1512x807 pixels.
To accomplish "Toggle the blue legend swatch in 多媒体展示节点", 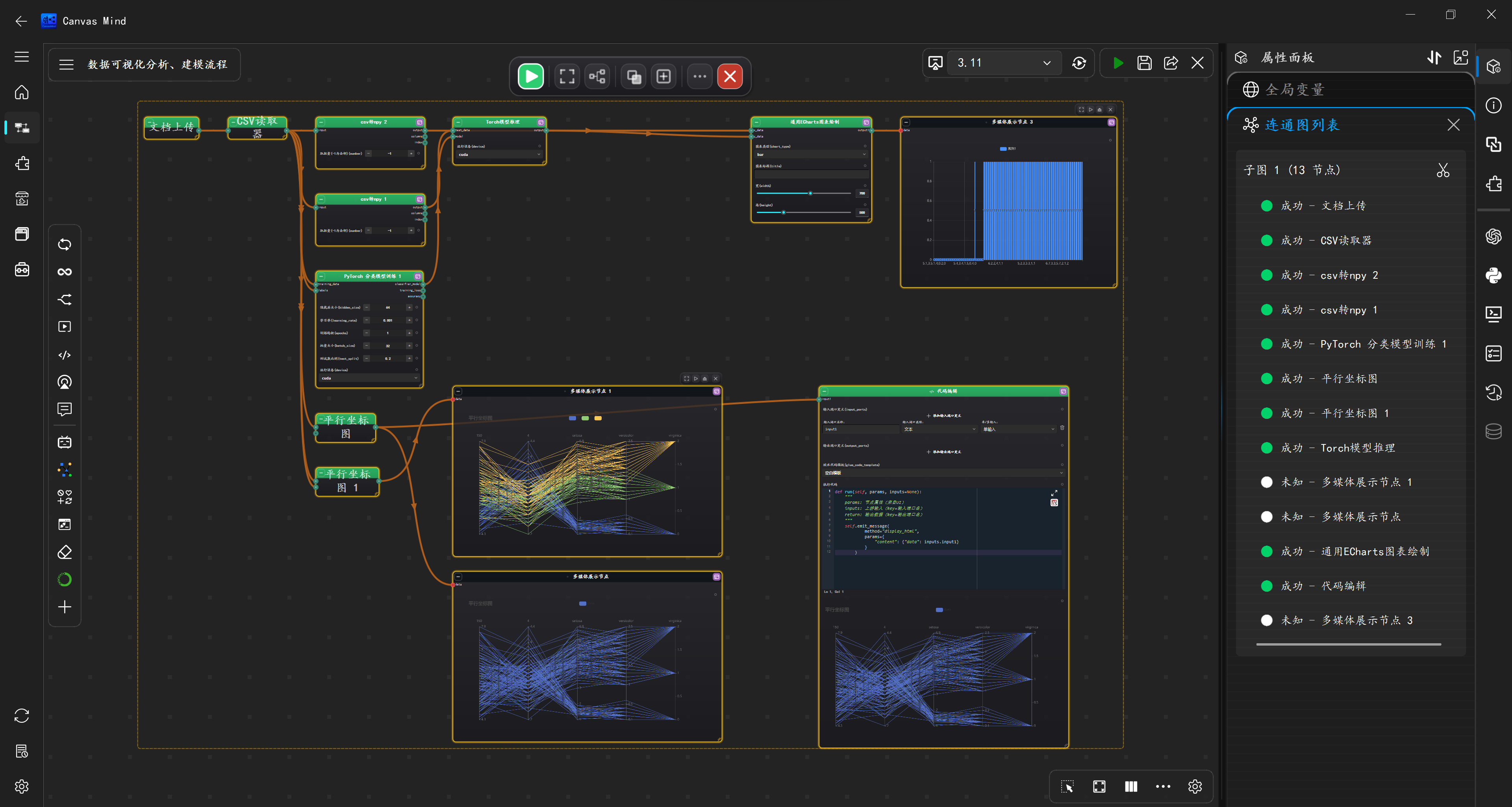I will 582,603.
